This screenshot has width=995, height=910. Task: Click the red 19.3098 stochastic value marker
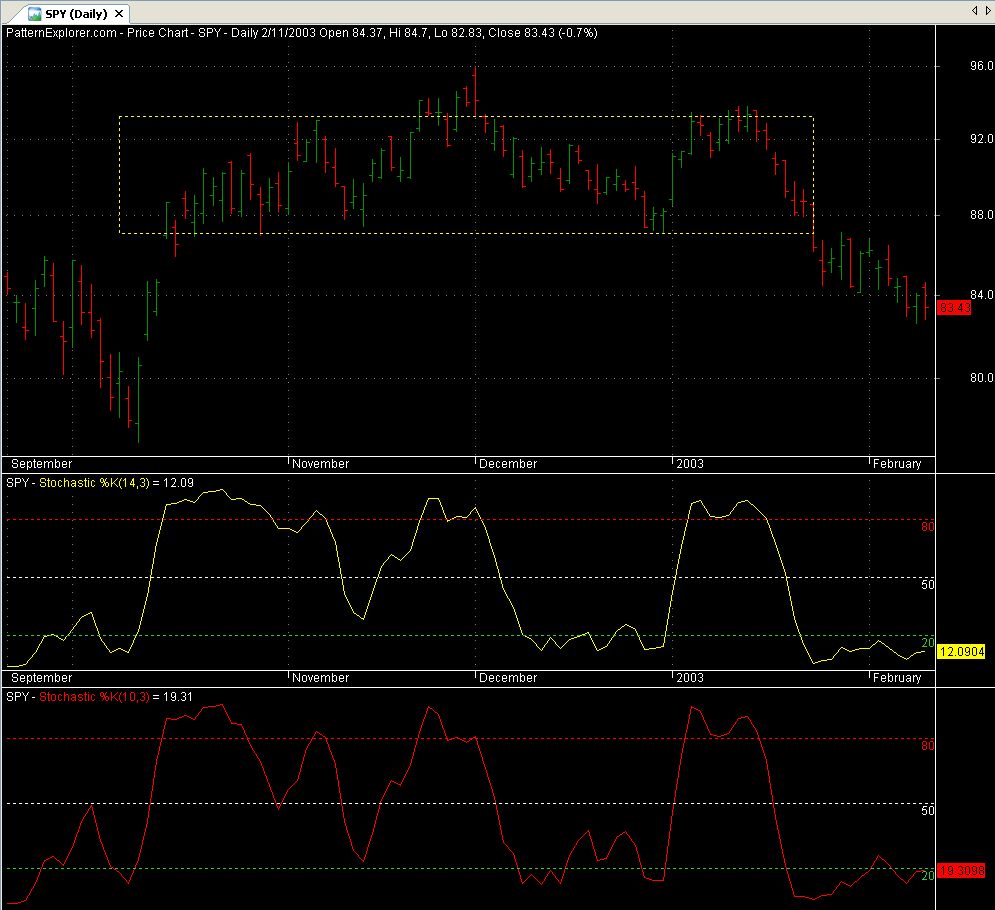click(x=965, y=870)
